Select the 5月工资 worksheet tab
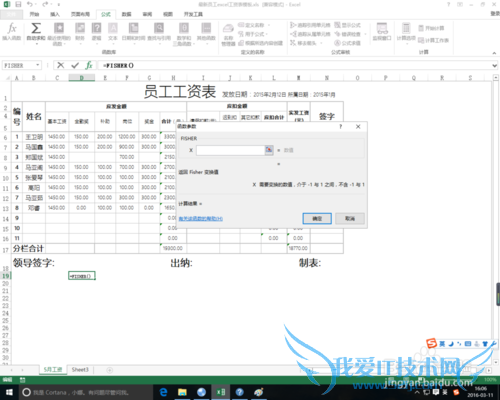This screenshot has height=400, width=500. [x=53, y=370]
